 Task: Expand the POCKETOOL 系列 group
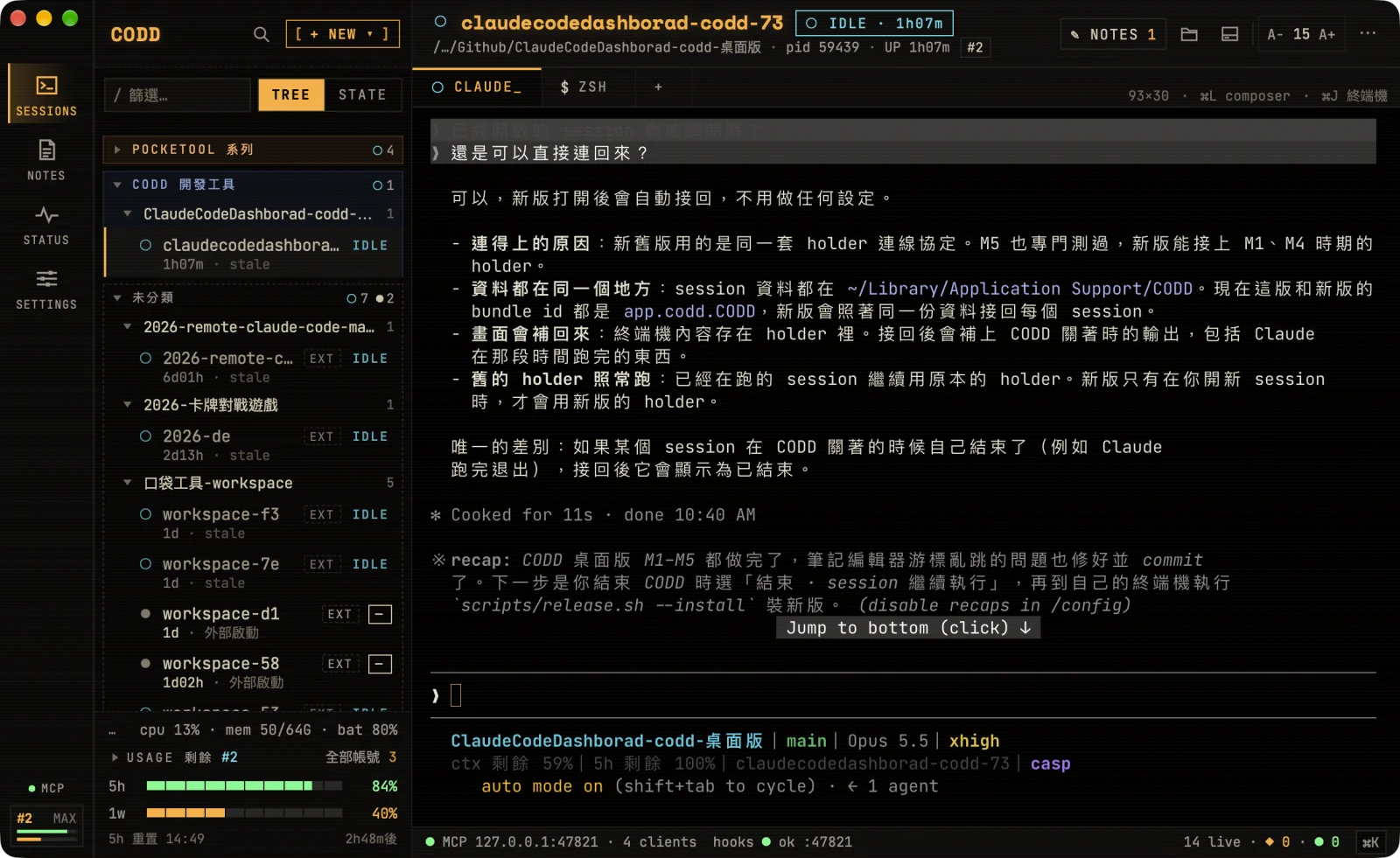pyautogui.click(x=253, y=150)
